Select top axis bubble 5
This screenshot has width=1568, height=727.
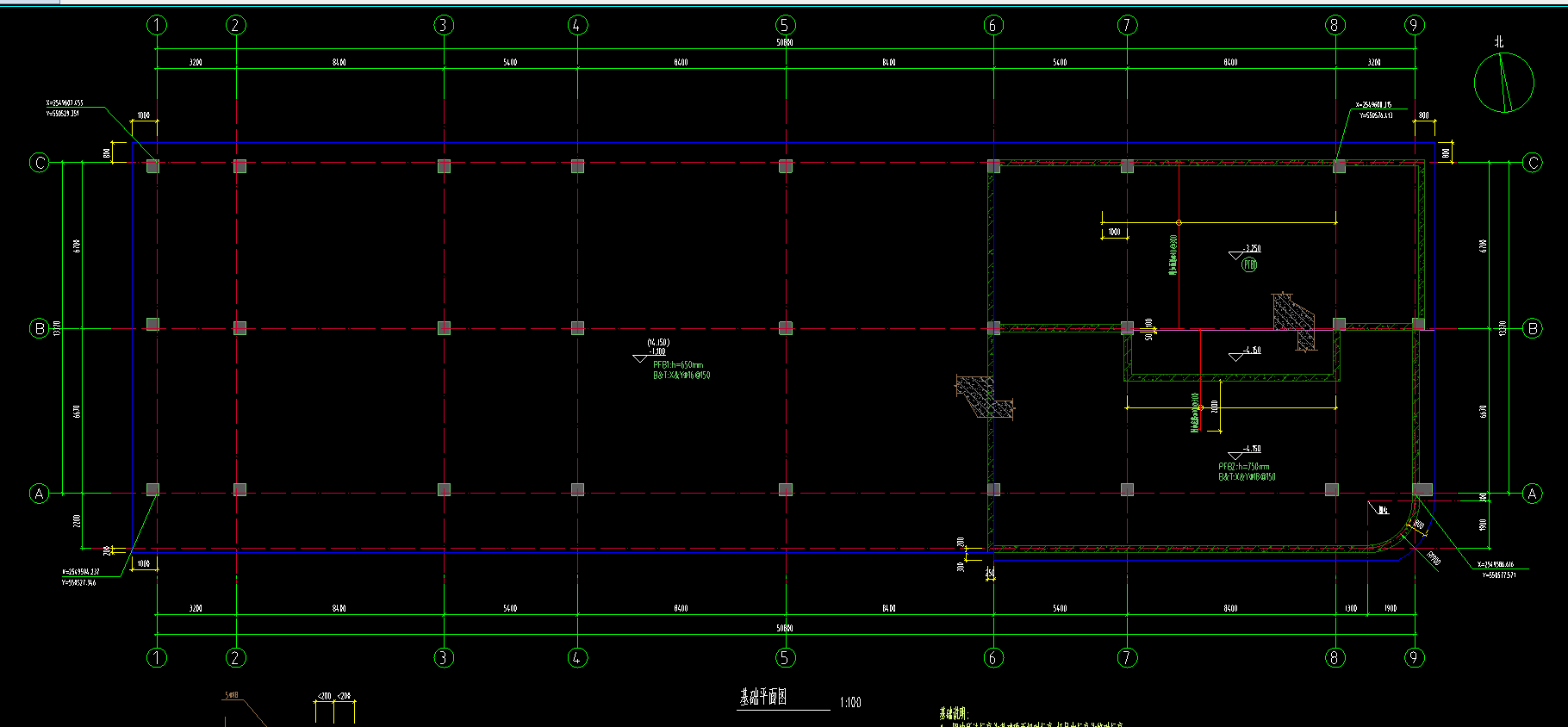point(785,25)
